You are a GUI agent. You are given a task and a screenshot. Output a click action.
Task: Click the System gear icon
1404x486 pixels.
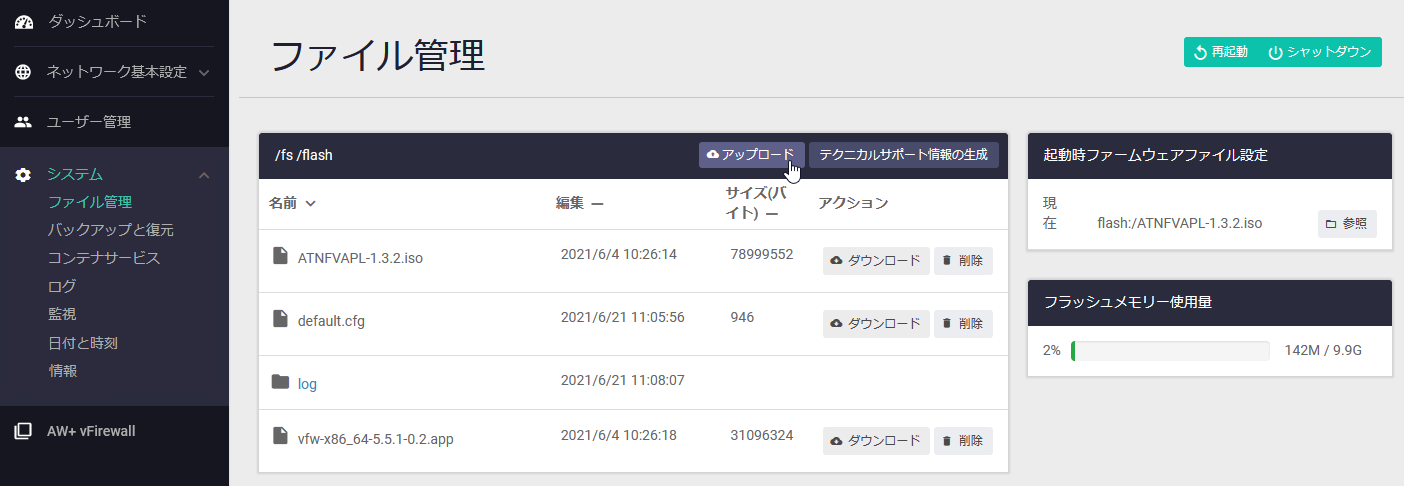(x=23, y=175)
